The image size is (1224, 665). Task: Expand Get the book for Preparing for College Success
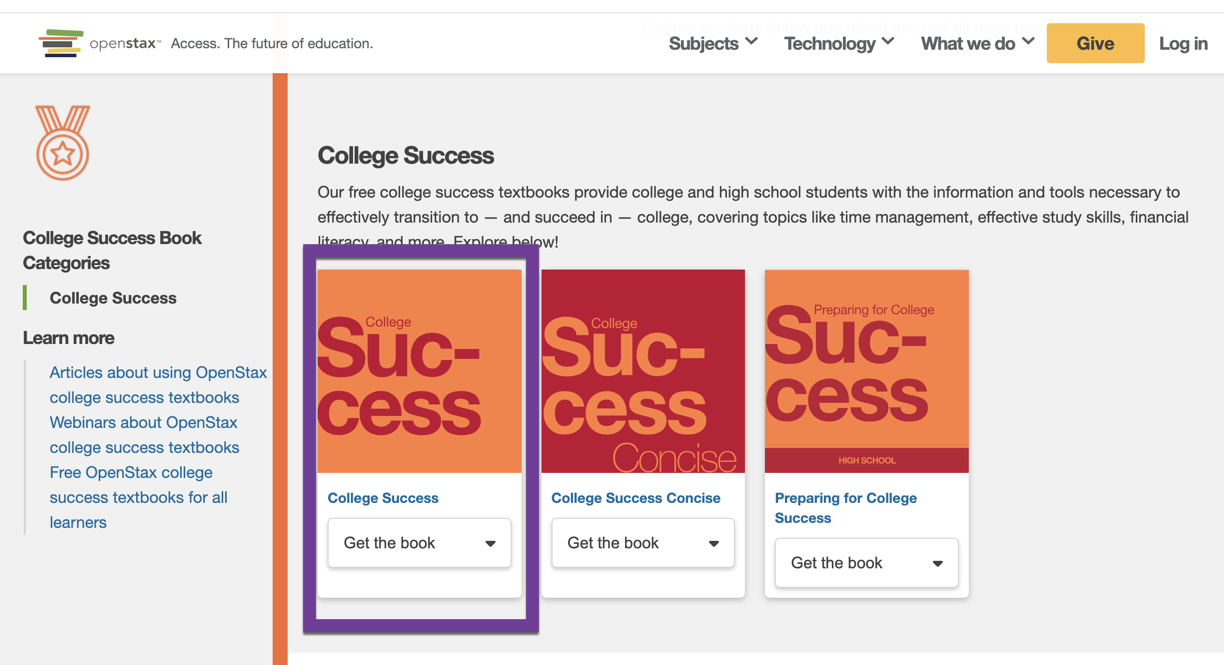[x=866, y=563]
